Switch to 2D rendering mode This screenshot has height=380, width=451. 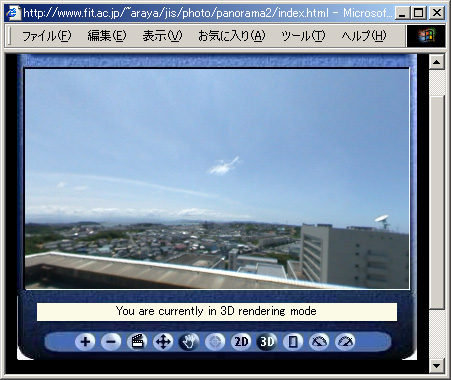241,342
